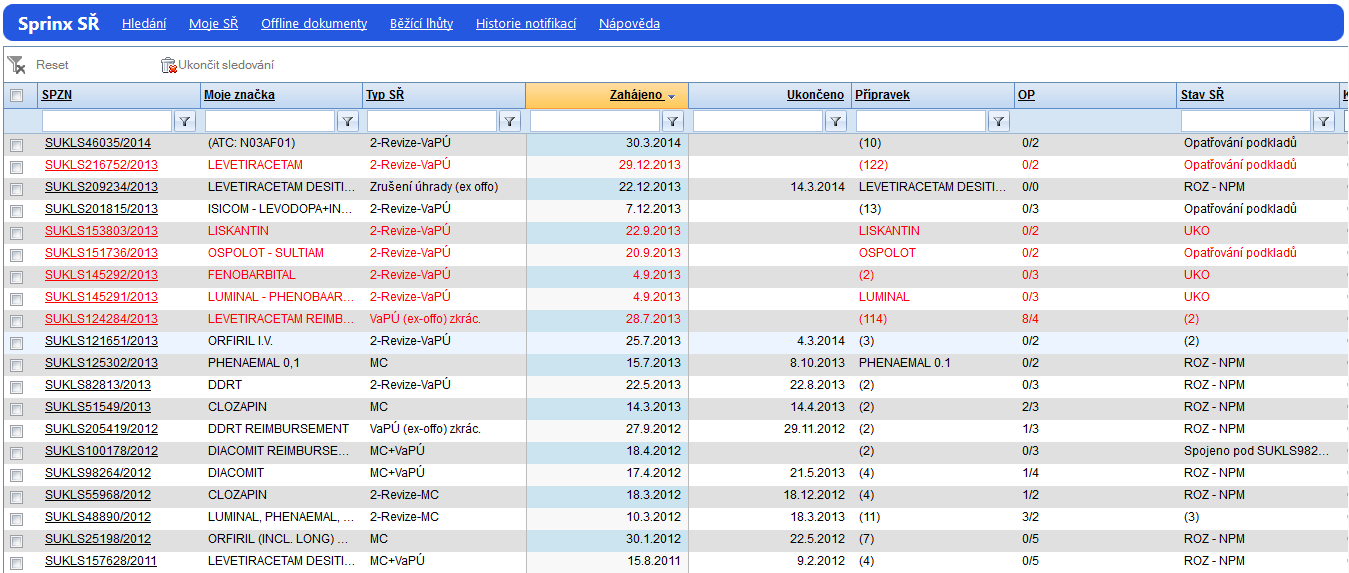Image resolution: width=1349 pixels, height=573 pixels.
Task: Open Historie notifikací menu
Action: coord(526,23)
